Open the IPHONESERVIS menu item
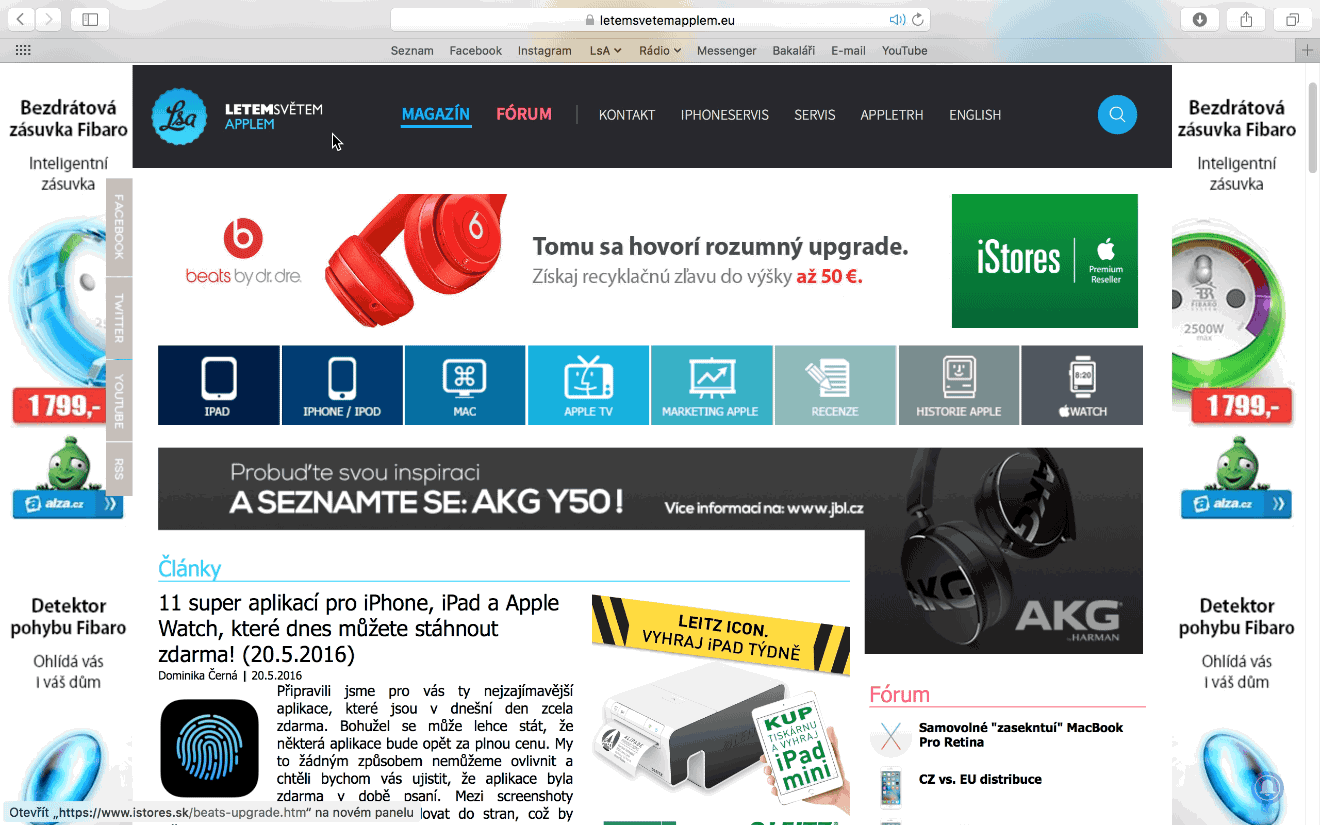 (x=725, y=115)
